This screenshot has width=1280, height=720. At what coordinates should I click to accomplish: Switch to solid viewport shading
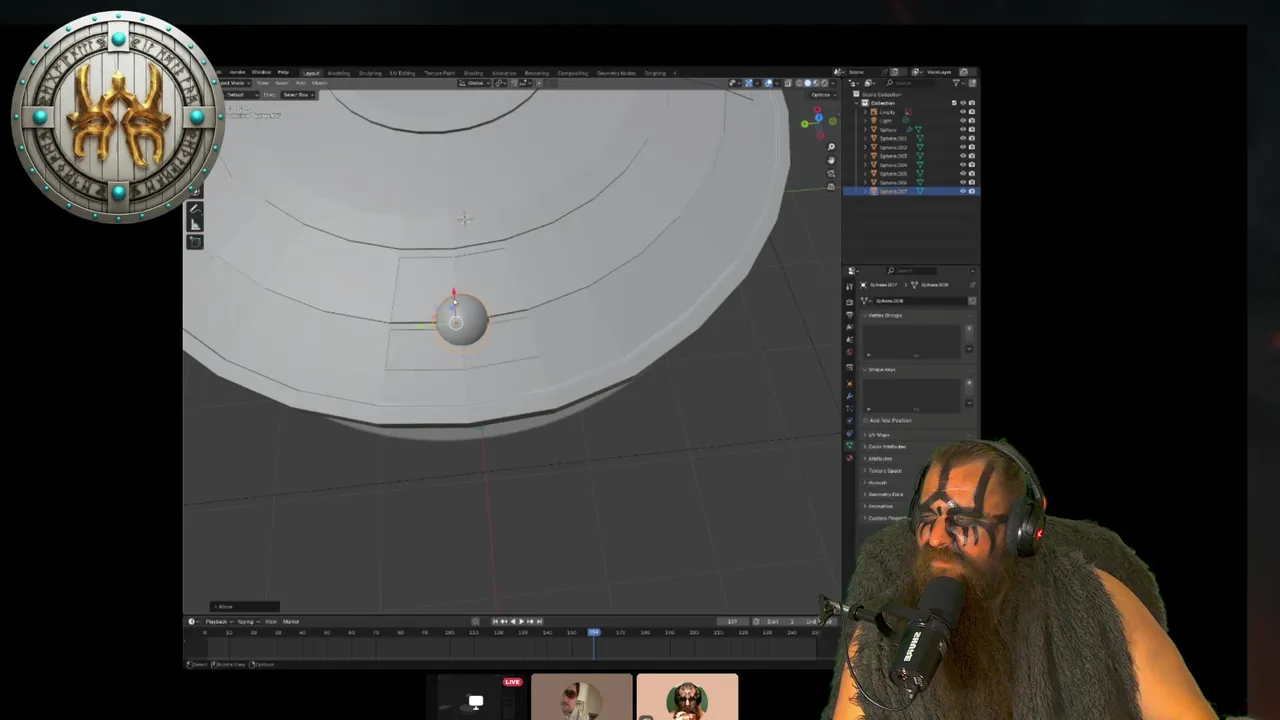(808, 83)
